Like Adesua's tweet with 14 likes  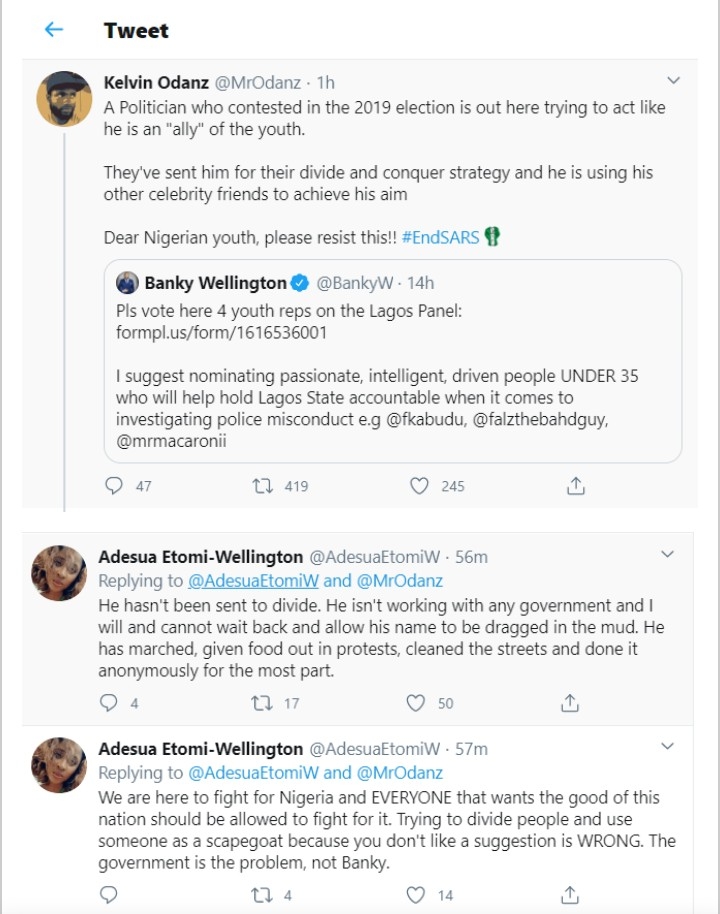click(416, 895)
